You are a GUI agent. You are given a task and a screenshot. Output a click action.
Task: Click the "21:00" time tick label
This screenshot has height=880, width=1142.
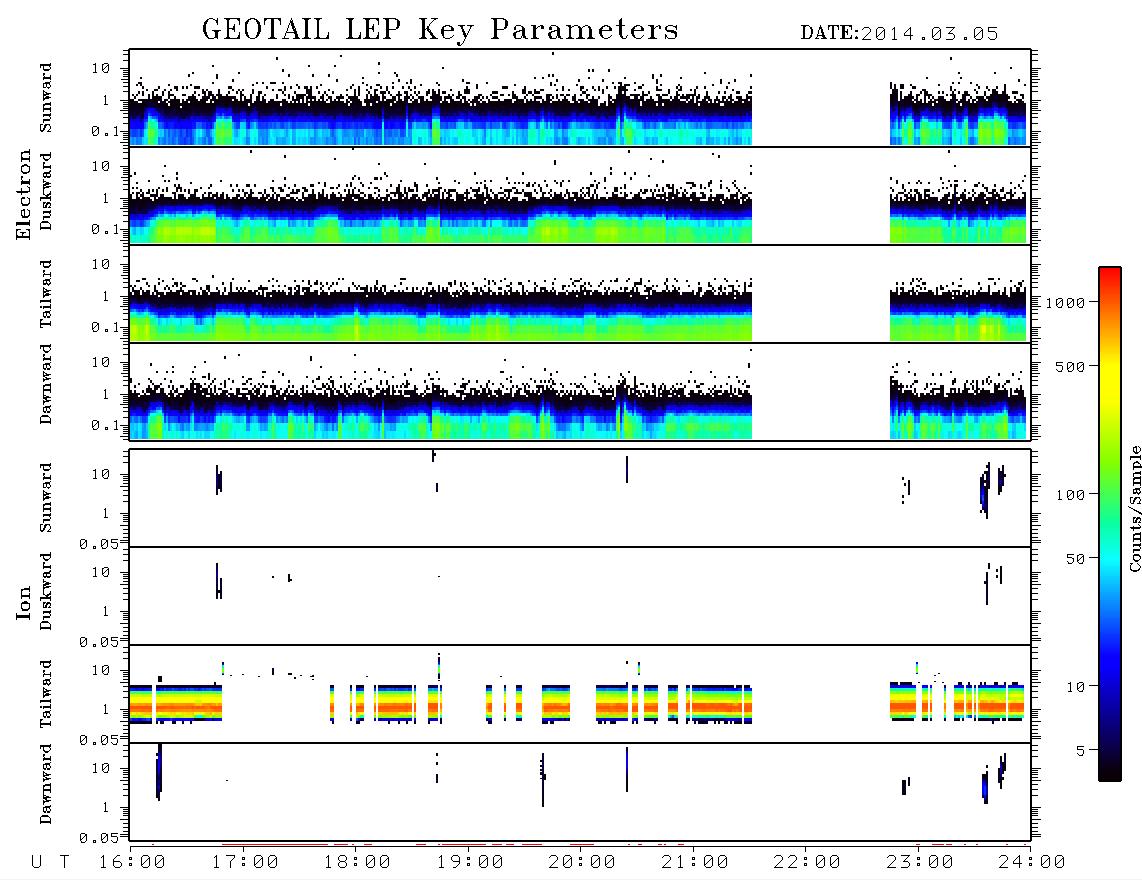tap(695, 862)
